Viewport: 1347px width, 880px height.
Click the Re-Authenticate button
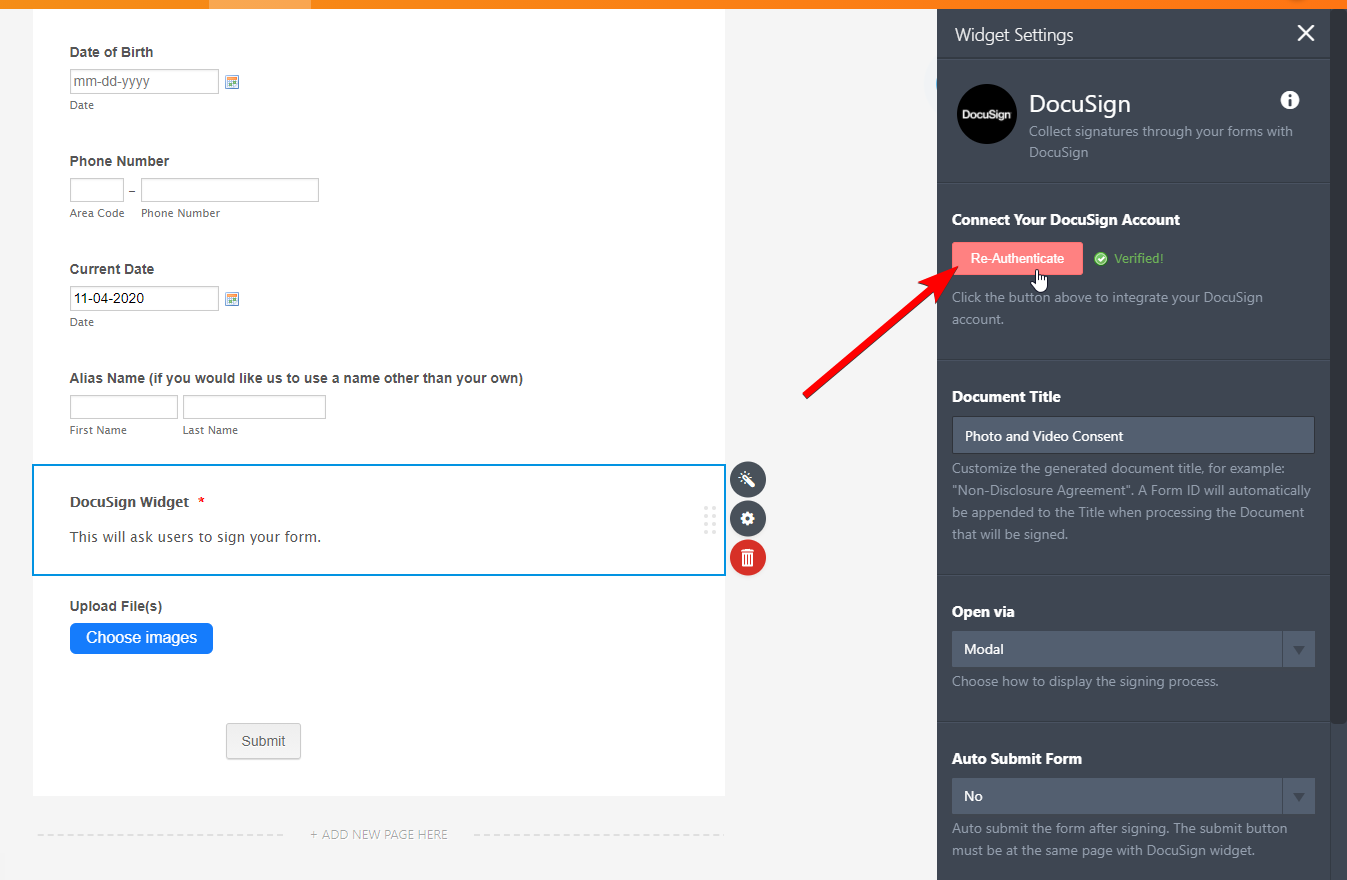[x=1017, y=258]
